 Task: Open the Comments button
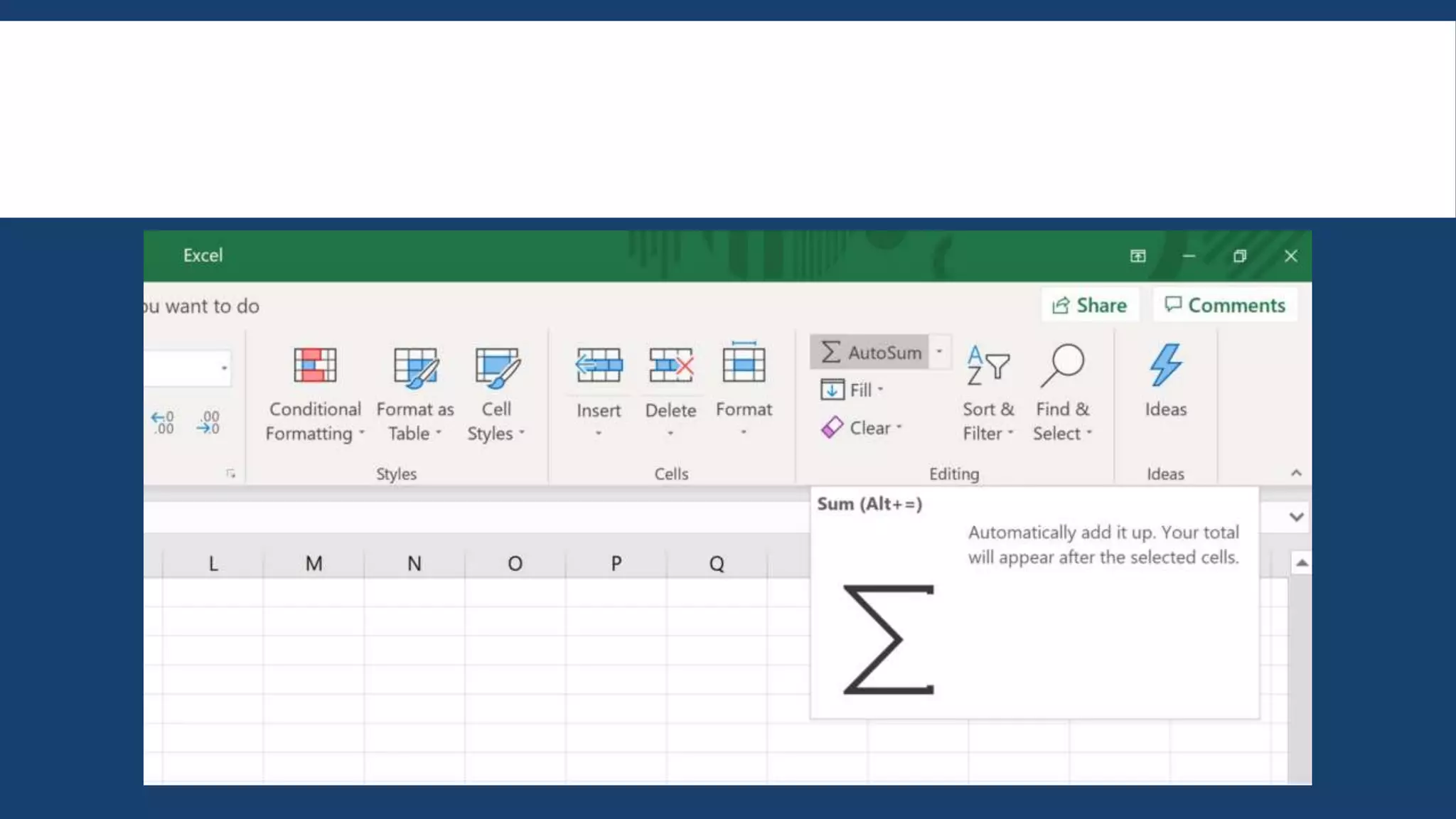[x=1225, y=306]
